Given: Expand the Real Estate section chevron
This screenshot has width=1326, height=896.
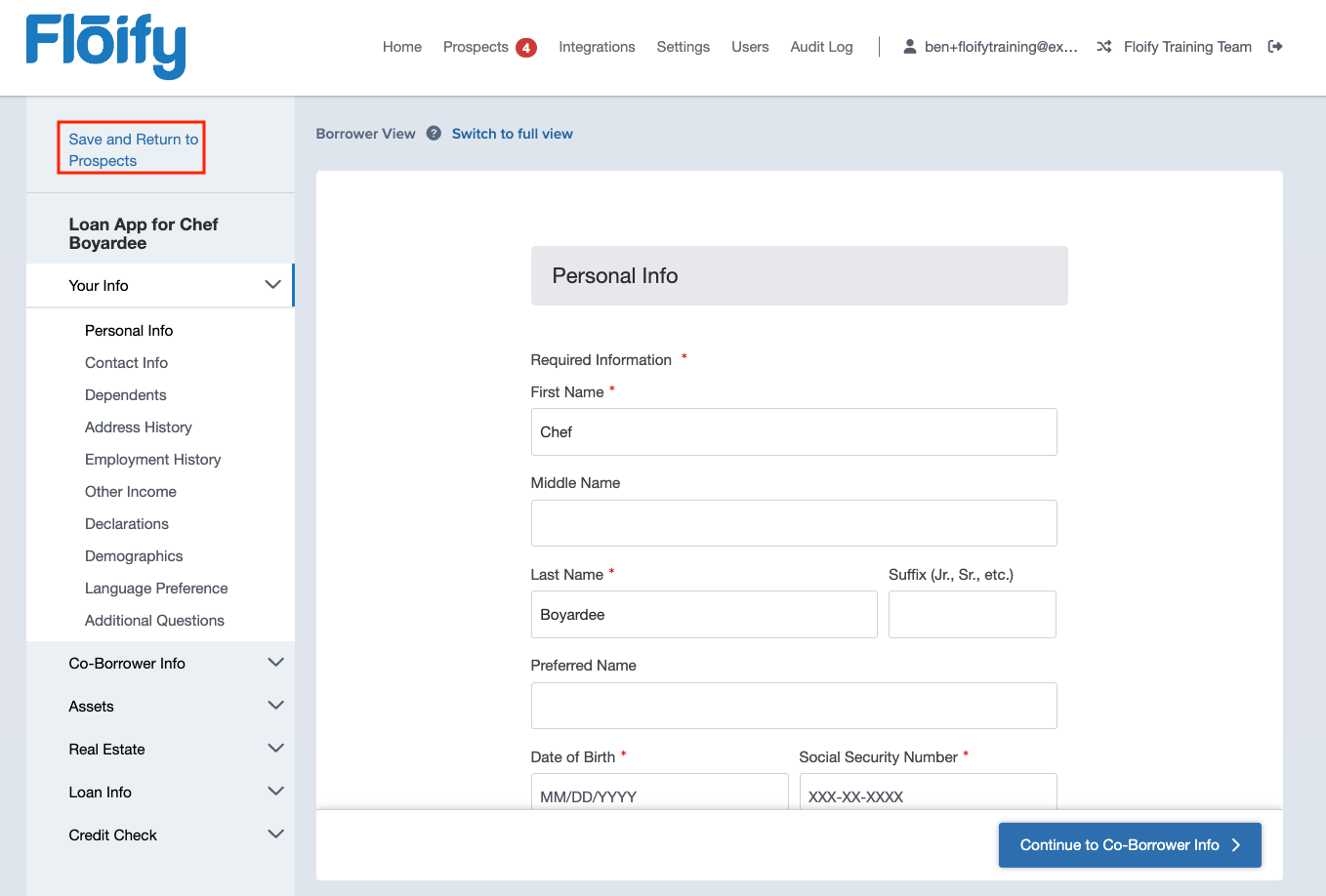Looking at the screenshot, I should (x=275, y=749).
